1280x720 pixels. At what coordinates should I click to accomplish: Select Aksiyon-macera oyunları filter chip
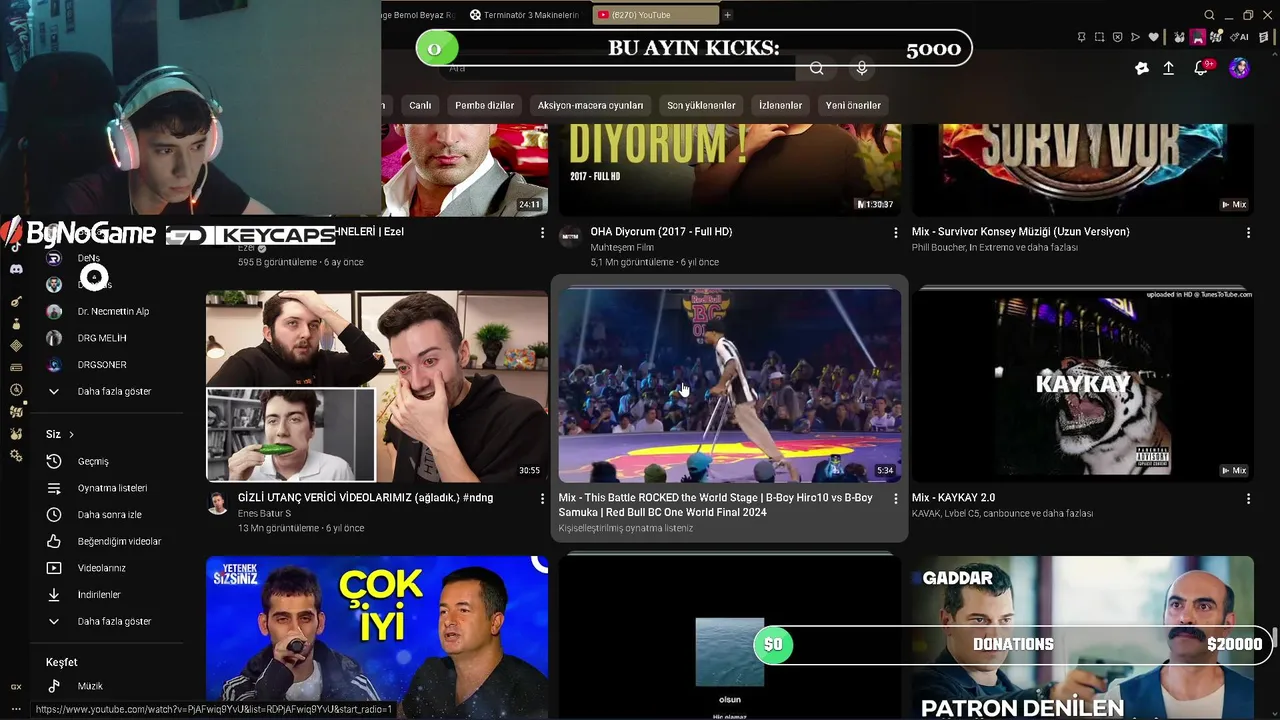point(590,105)
